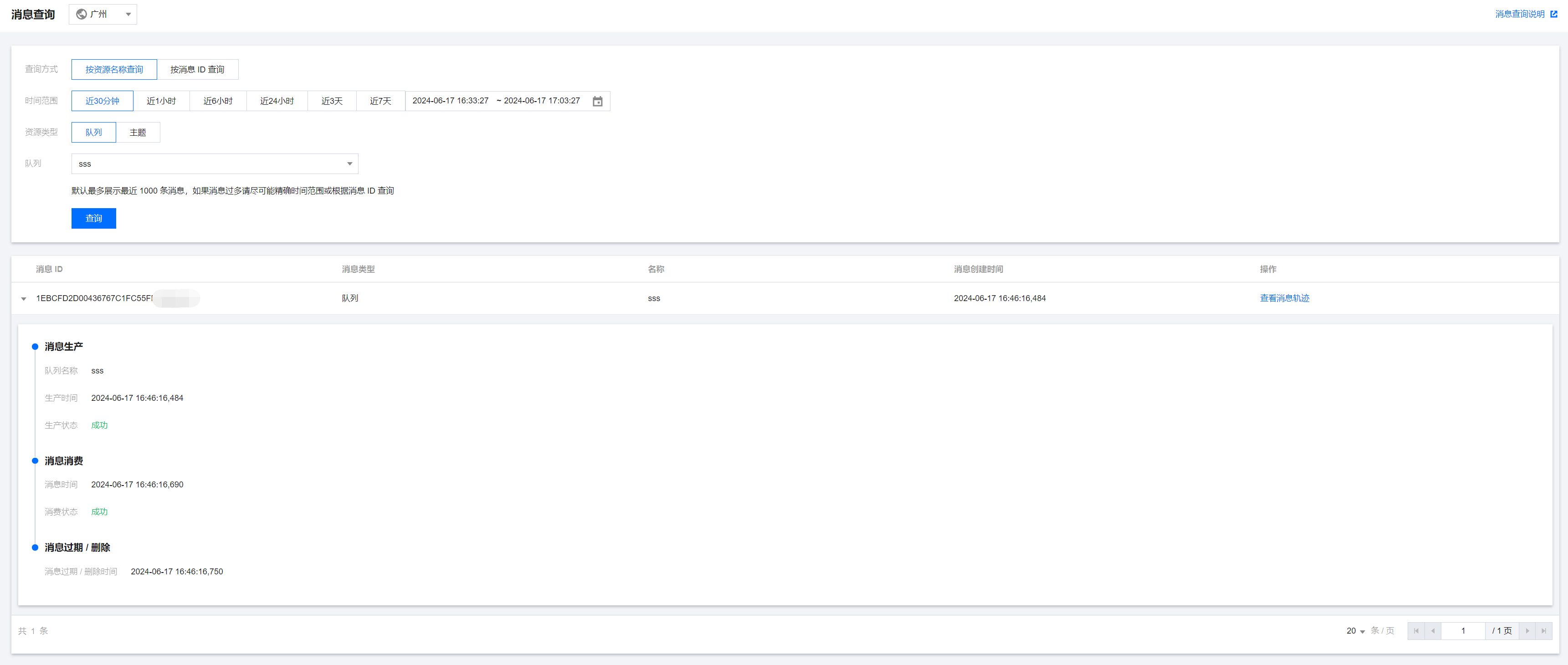
Task: Switch time range to 近24小时
Action: [x=277, y=101]
